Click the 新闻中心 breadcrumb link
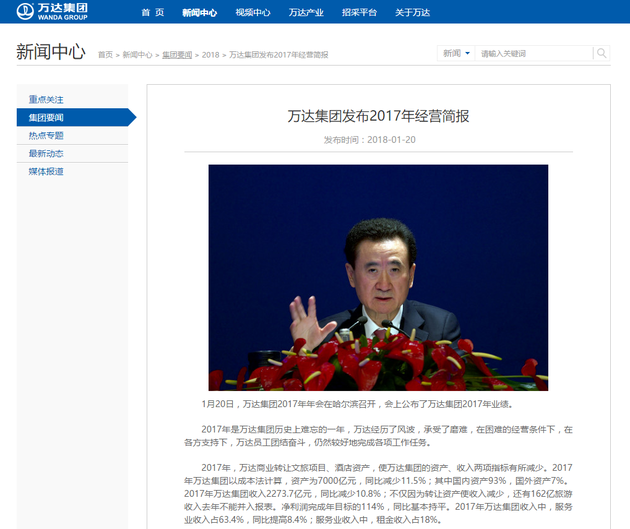 point(137,55)
